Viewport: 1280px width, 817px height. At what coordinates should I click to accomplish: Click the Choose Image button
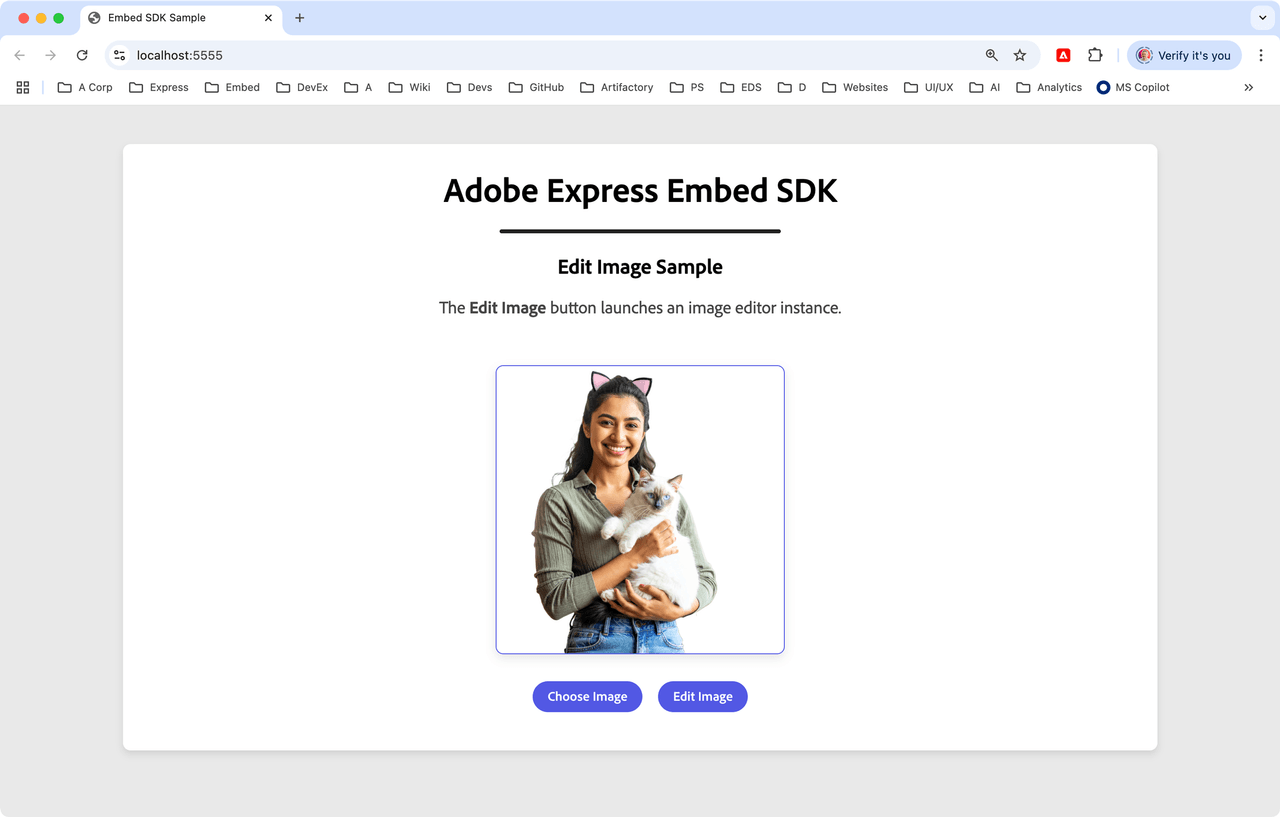pos(587,697)
